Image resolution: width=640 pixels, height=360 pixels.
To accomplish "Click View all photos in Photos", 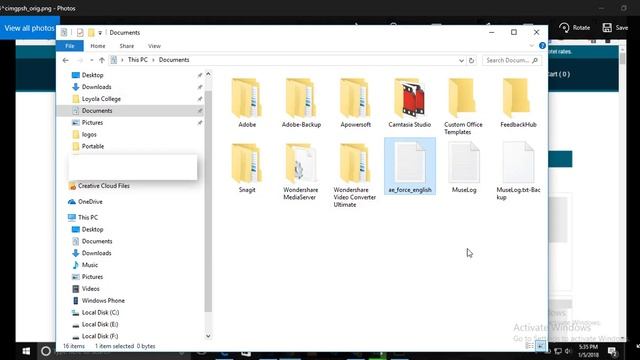I will pyautogui.click(x=29, y=28).
